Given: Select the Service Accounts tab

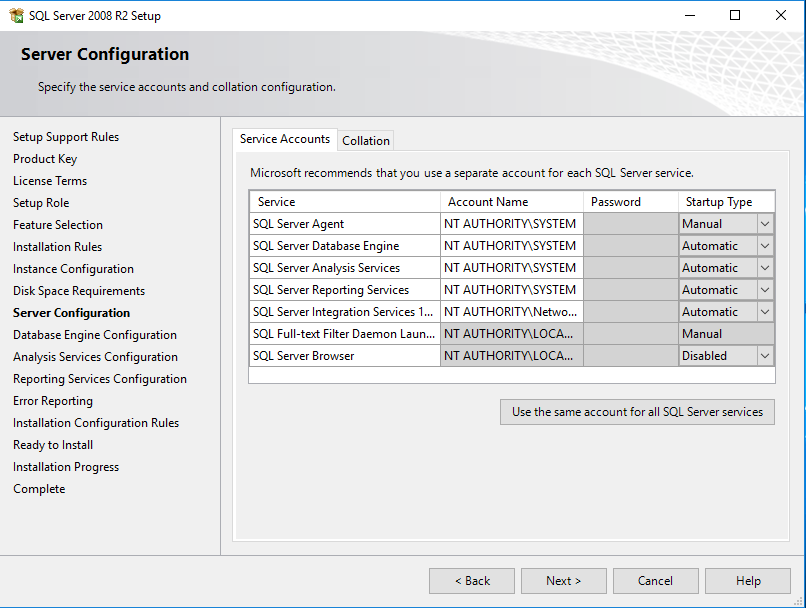Looking at the screenshot, I should (x=285, y=139).
